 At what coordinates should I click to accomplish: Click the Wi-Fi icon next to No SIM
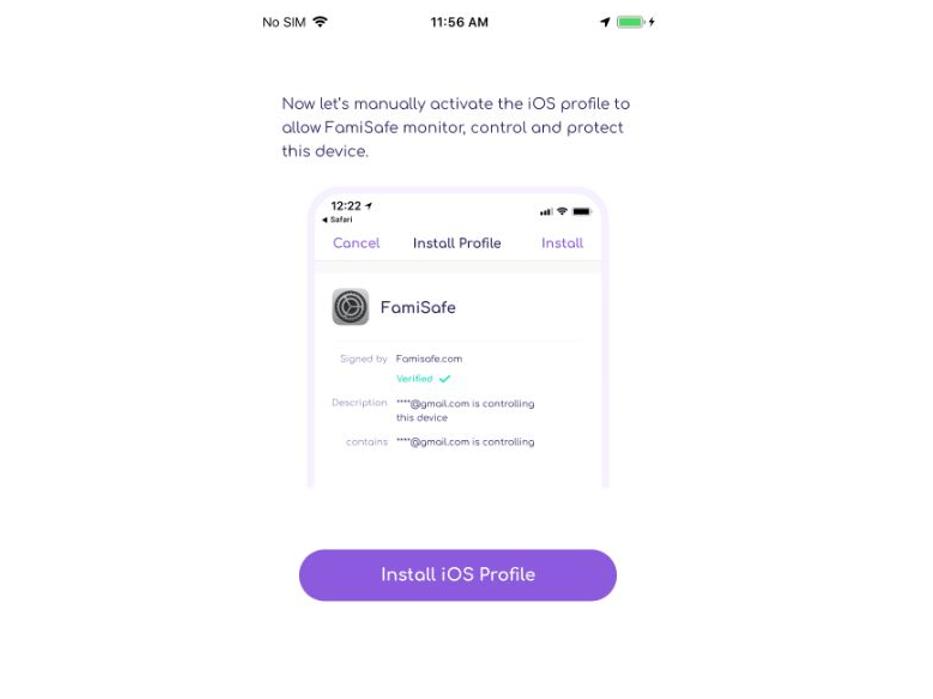click(x=320, y=22)
